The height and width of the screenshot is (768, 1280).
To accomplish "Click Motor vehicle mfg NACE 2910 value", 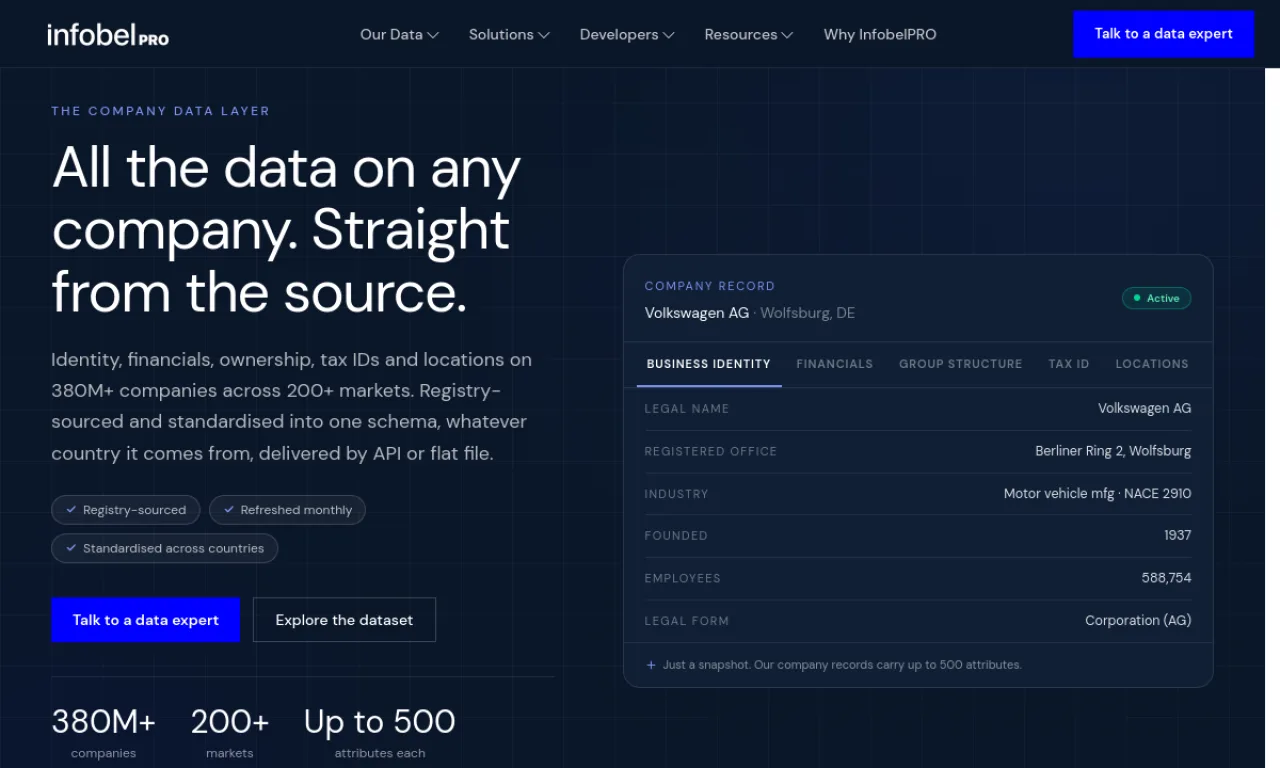I will click(x=1097, y=493).
